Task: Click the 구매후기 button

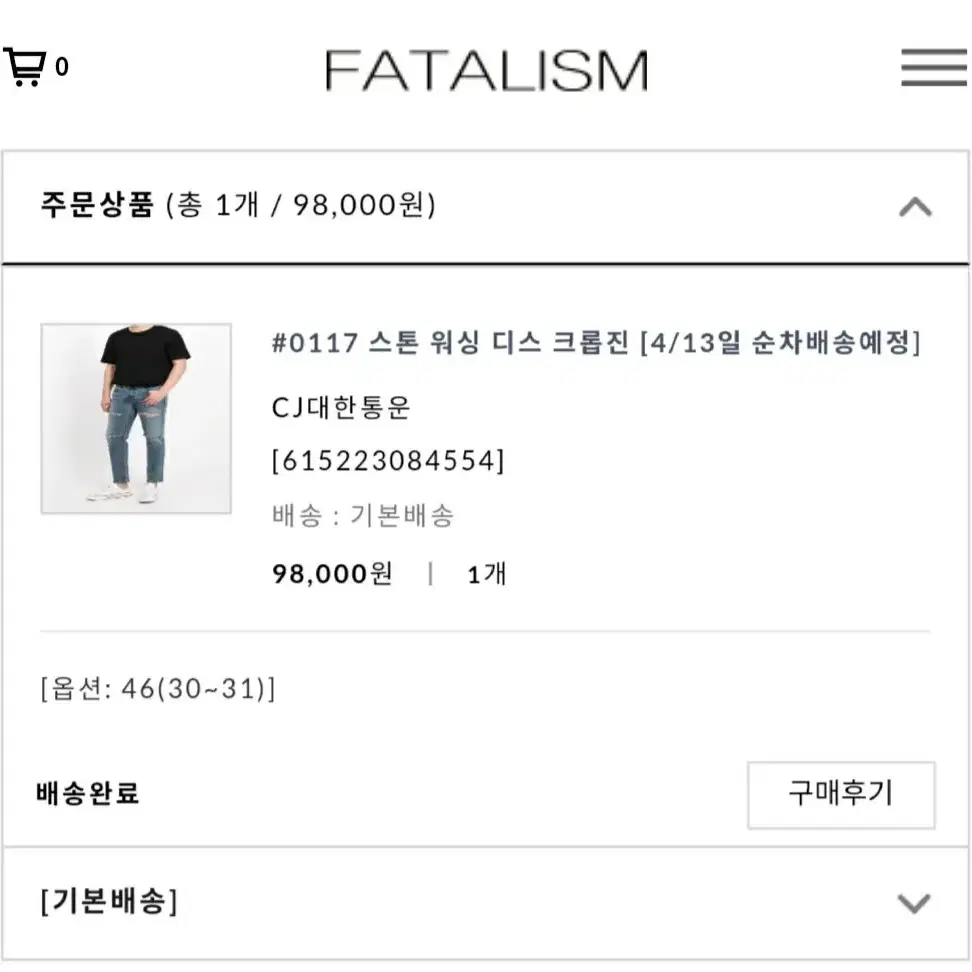Action: point(841,795)
